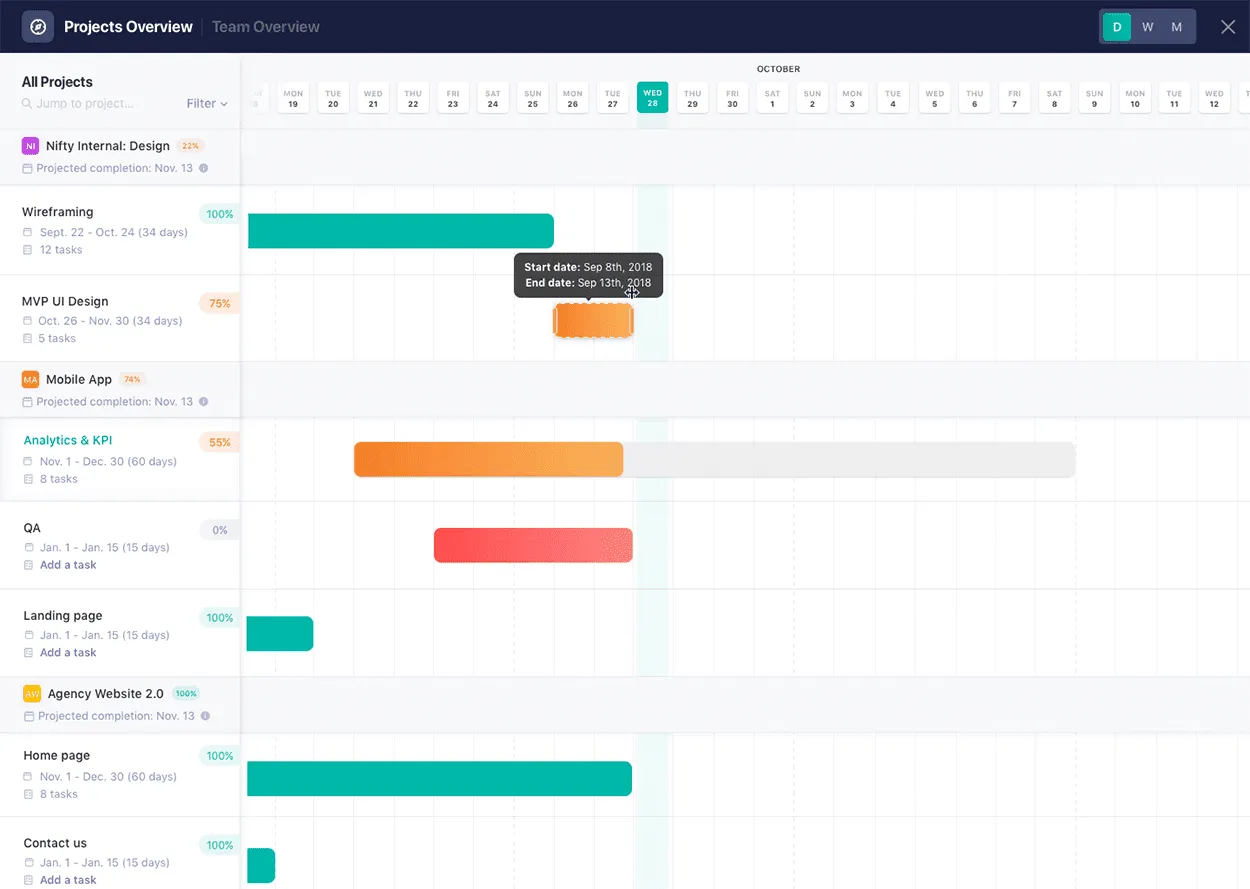Click the Nifty compass logo icon
The width and height of the screenshot is (1250, 889).
[37, 26]
